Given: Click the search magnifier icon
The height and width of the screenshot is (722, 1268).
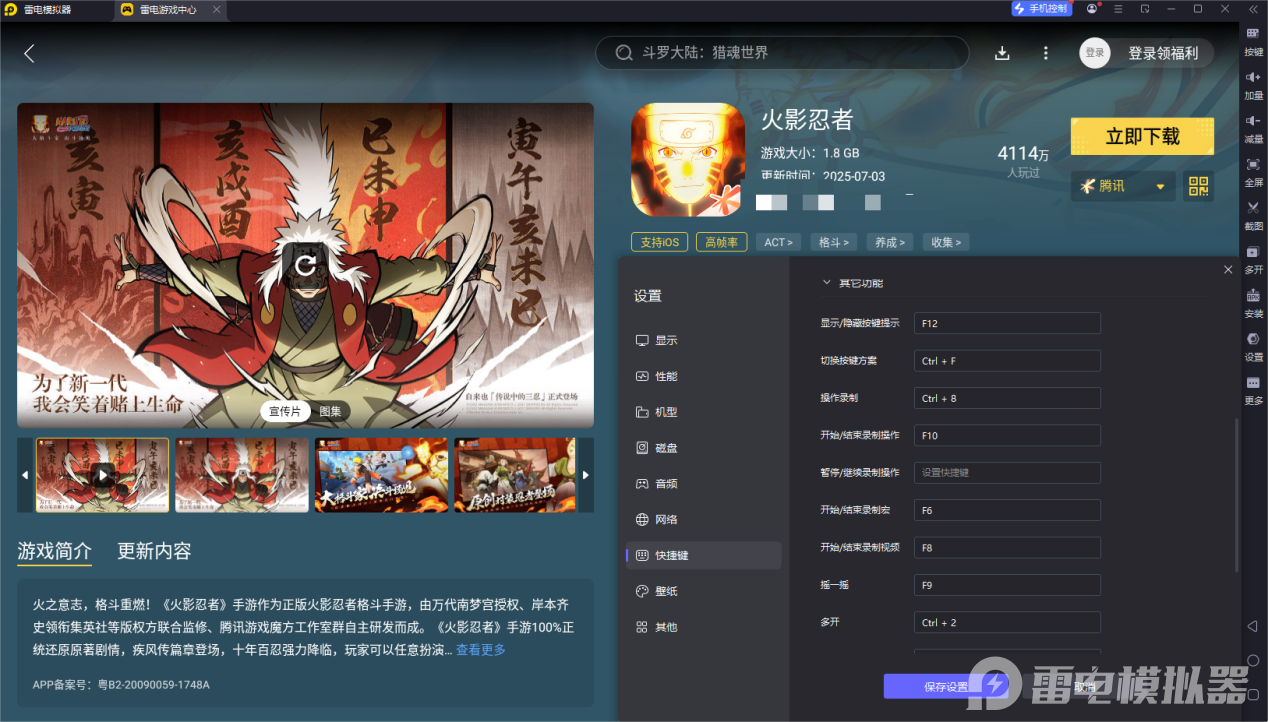Looking at the screenshot, I should click(x=623, y=53).
